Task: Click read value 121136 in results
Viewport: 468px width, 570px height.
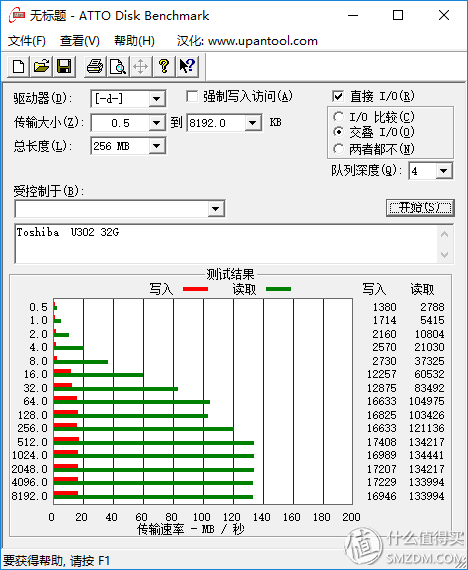Action: tap(427, 428)
